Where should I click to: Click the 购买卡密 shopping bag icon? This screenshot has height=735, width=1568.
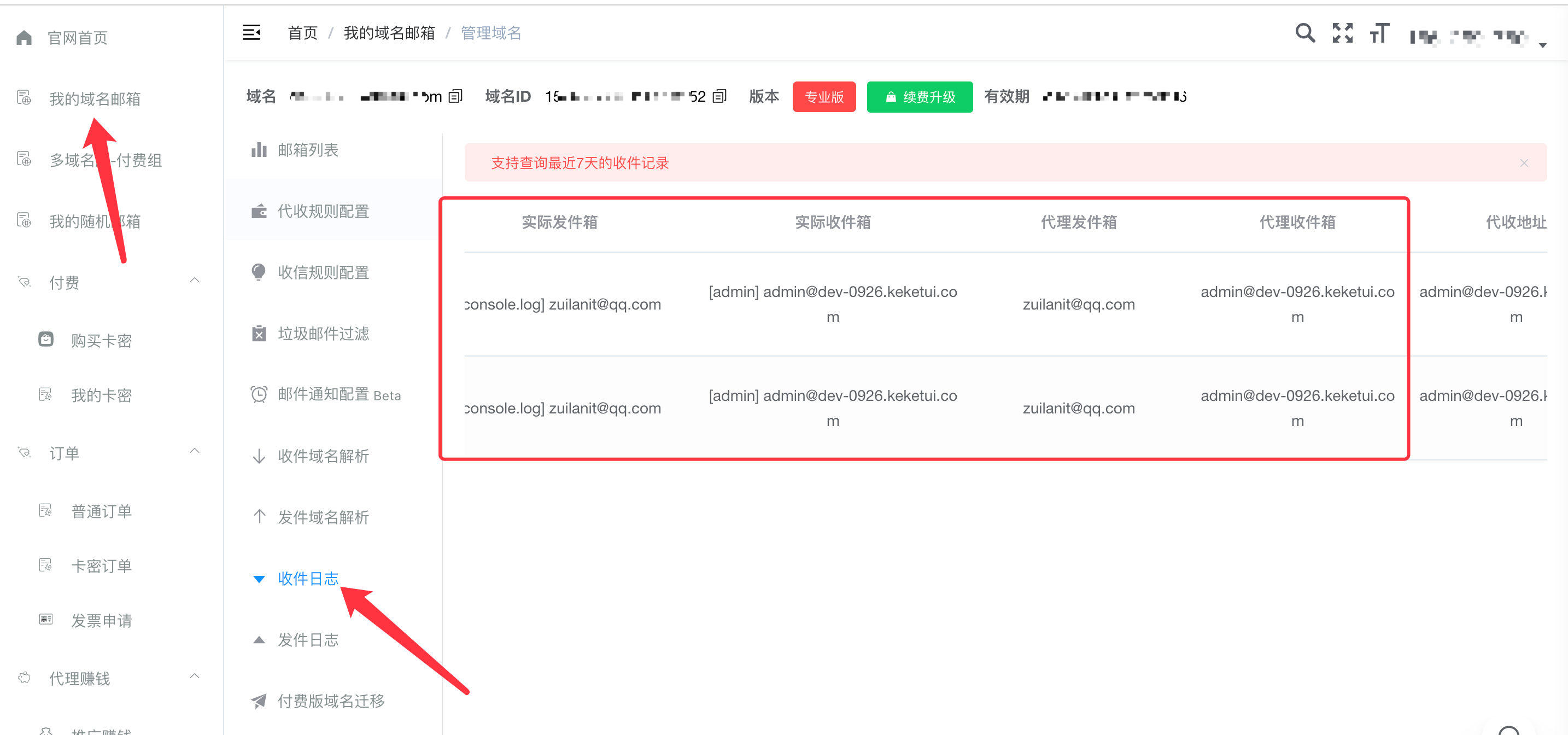click(x=46, y=339)
